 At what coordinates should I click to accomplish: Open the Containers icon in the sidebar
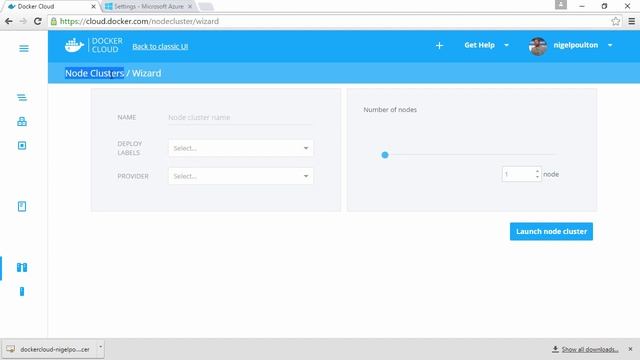click(x=22, y=145)
